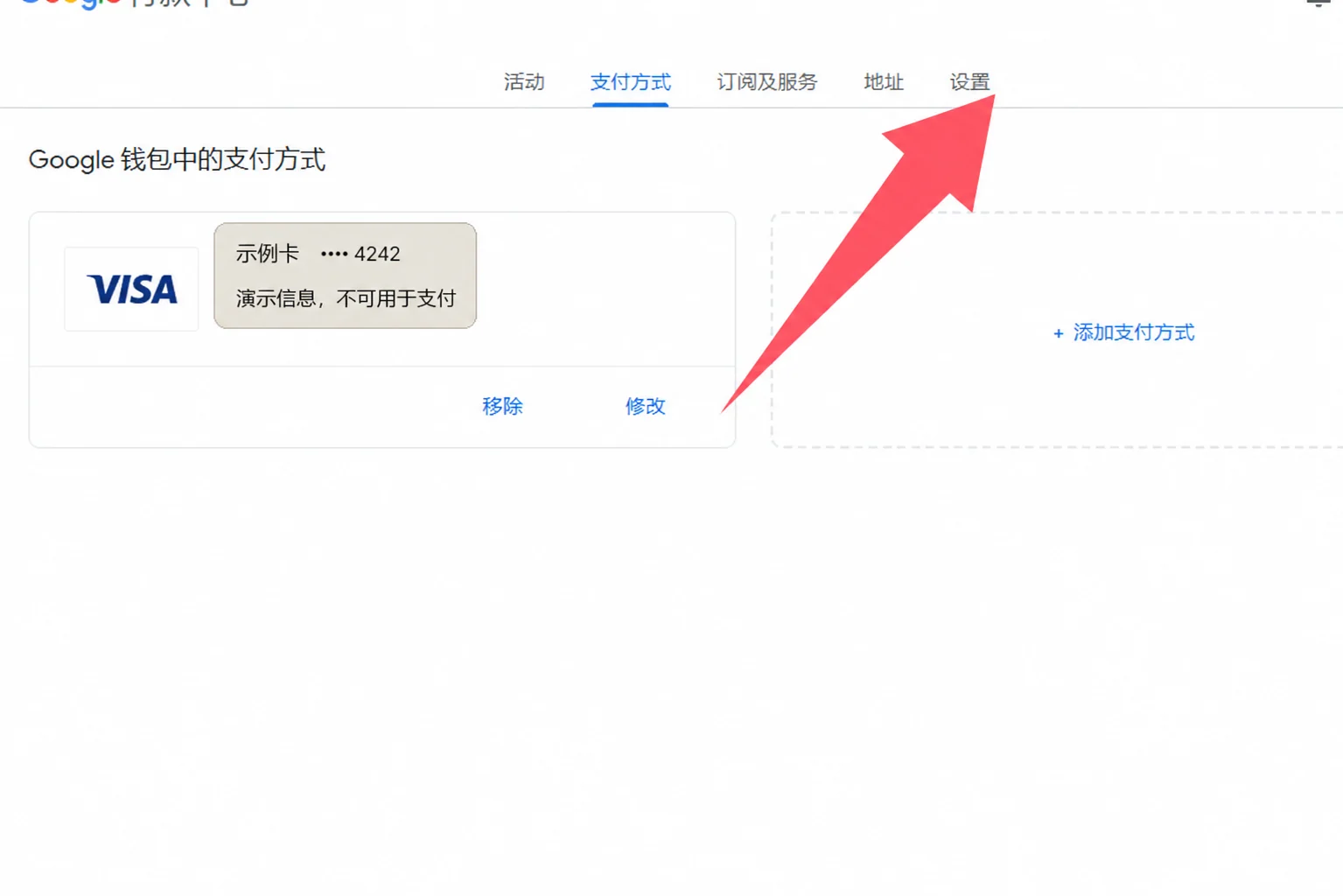The image size is (1343, 896).
Task: Open the 设置 tab
Action: tap(969, 82)
